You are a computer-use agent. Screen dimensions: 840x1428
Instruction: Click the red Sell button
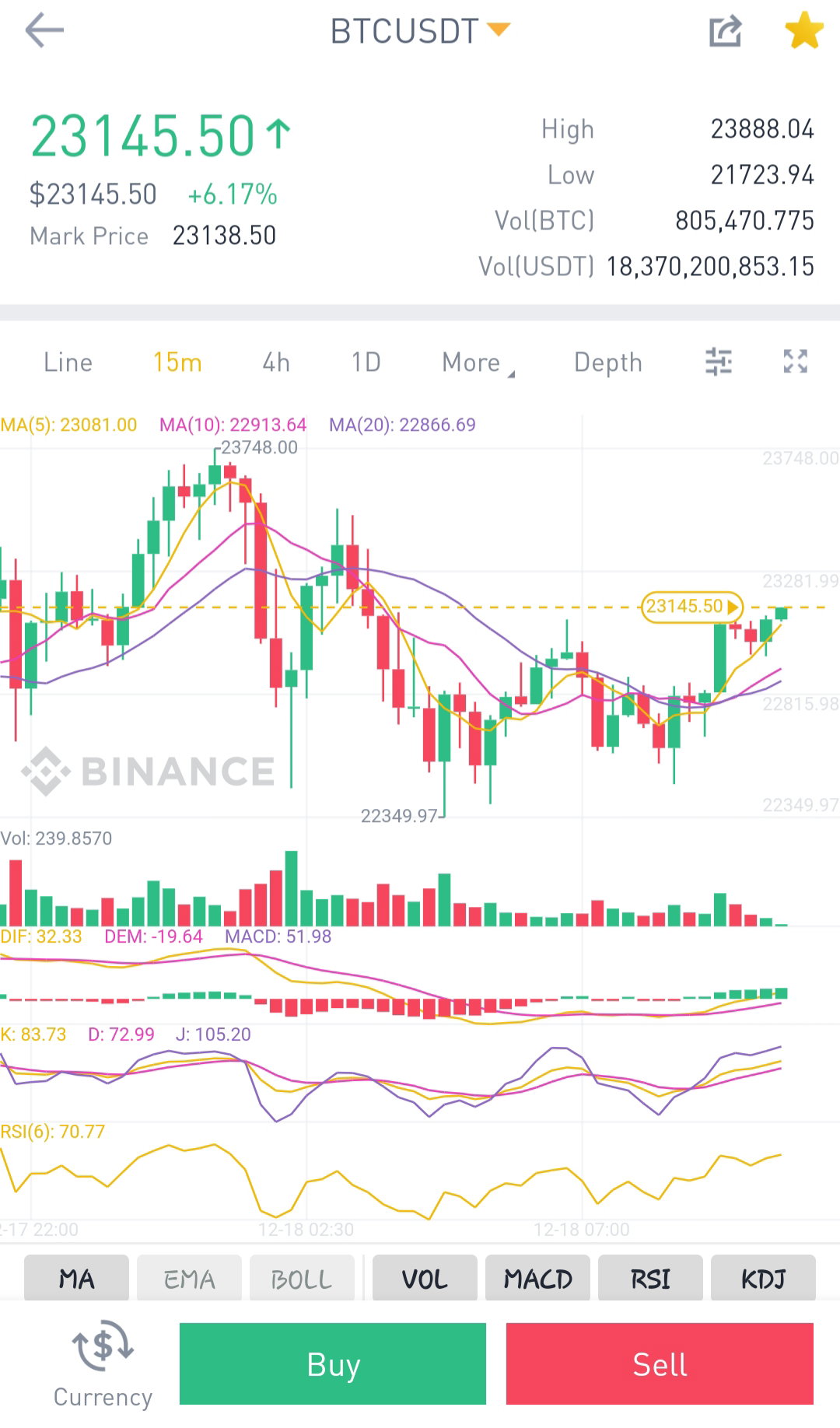pos(660,1363)
